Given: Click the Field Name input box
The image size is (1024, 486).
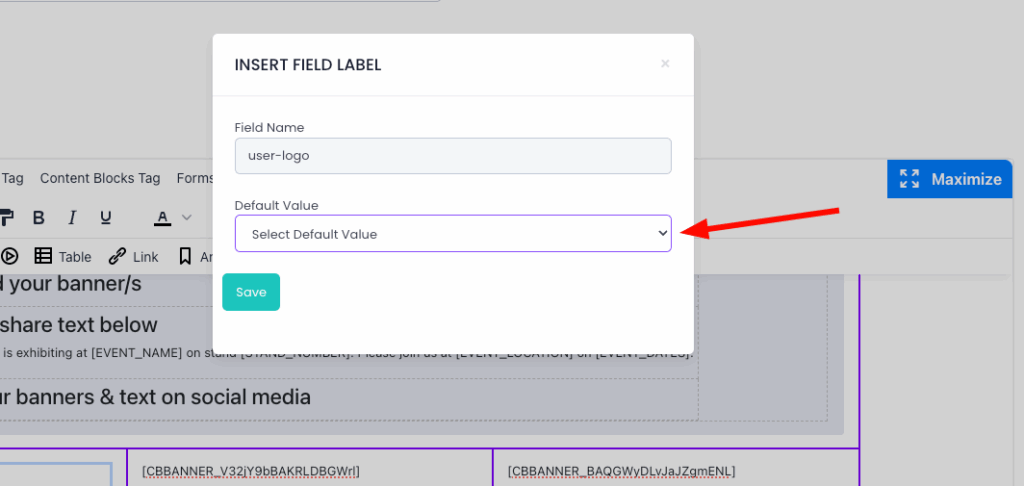Looking at the screenshot, I should click(x=452, y=156).
